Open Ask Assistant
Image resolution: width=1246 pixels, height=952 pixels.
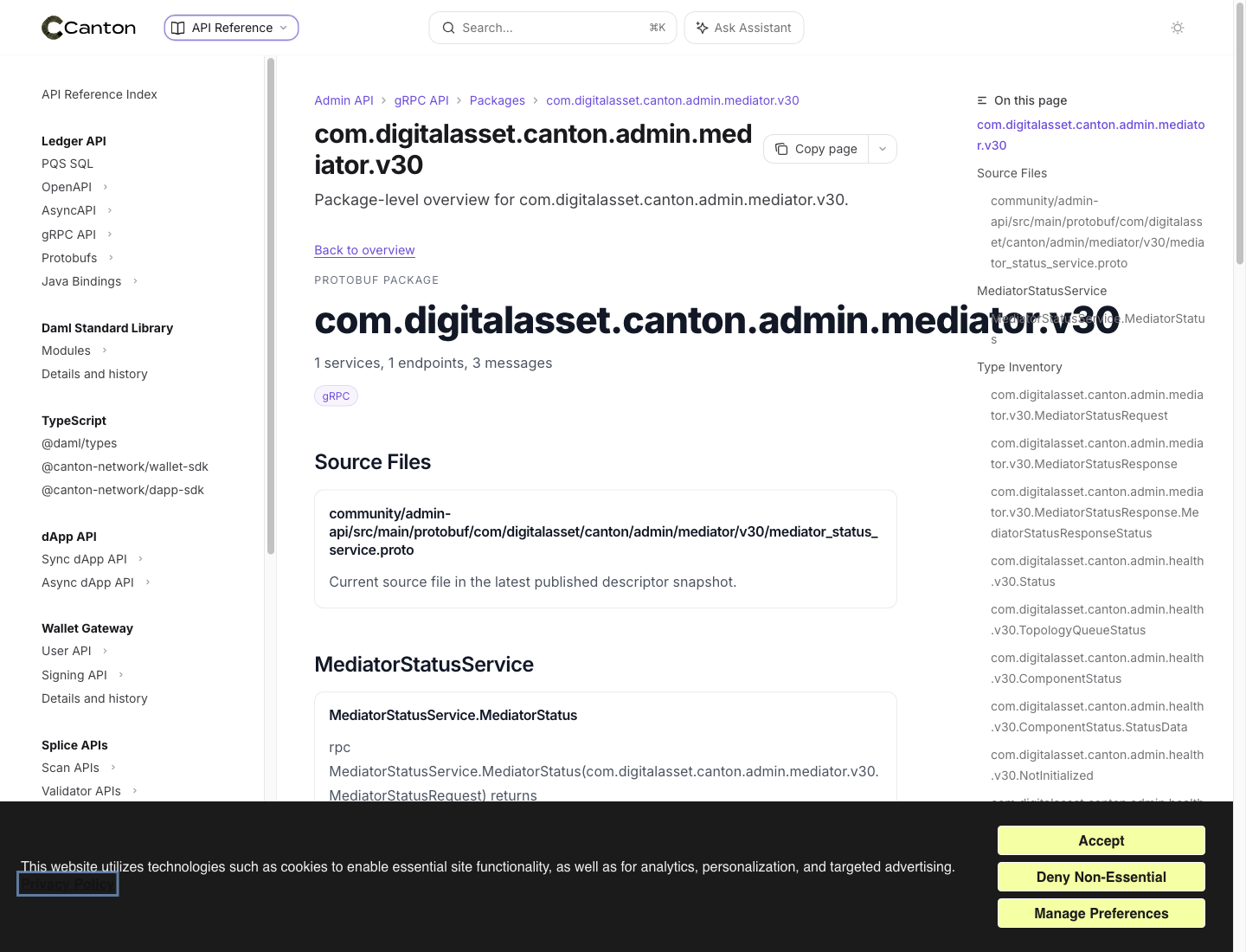(x=744, y=28)
